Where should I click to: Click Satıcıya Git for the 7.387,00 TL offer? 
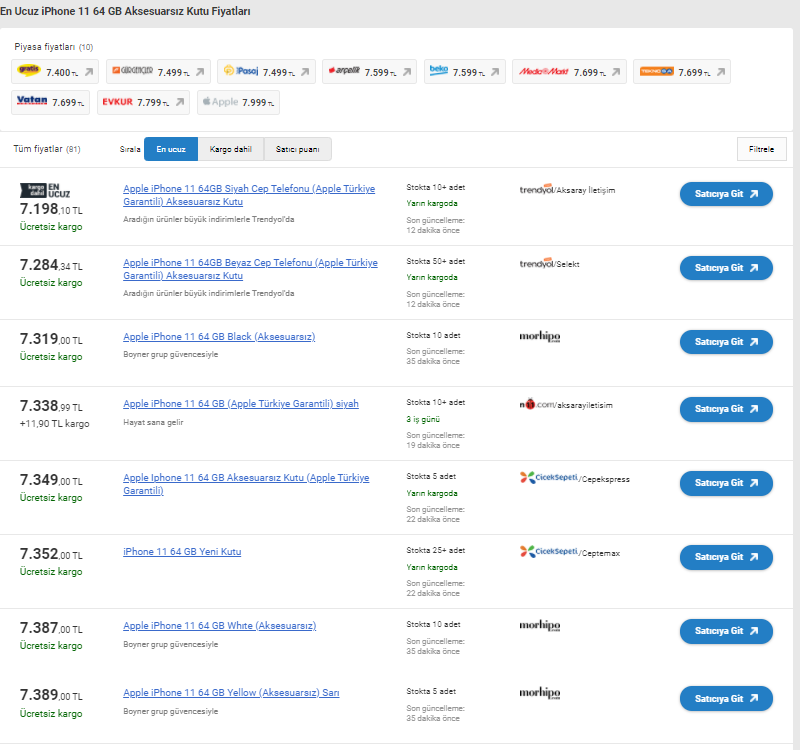pos(726,631)
